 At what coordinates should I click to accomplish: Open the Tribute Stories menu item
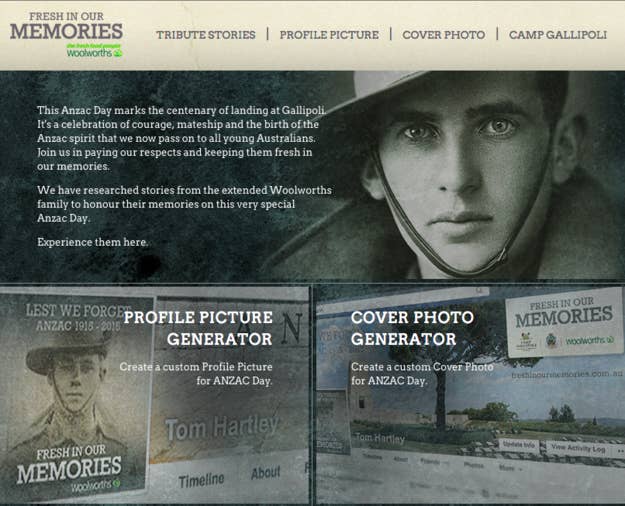point(206,35)
